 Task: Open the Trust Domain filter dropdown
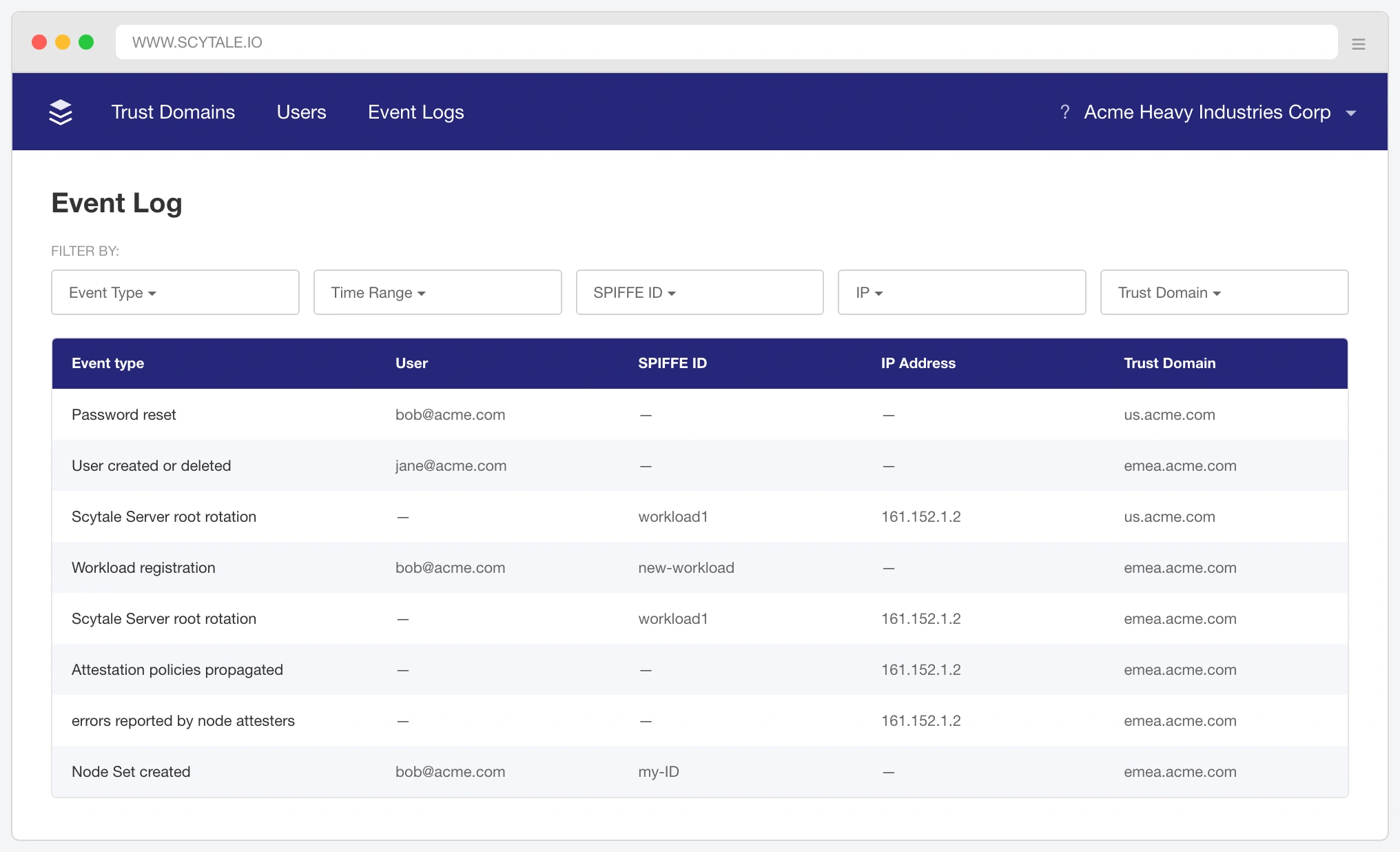point(1224,292)
